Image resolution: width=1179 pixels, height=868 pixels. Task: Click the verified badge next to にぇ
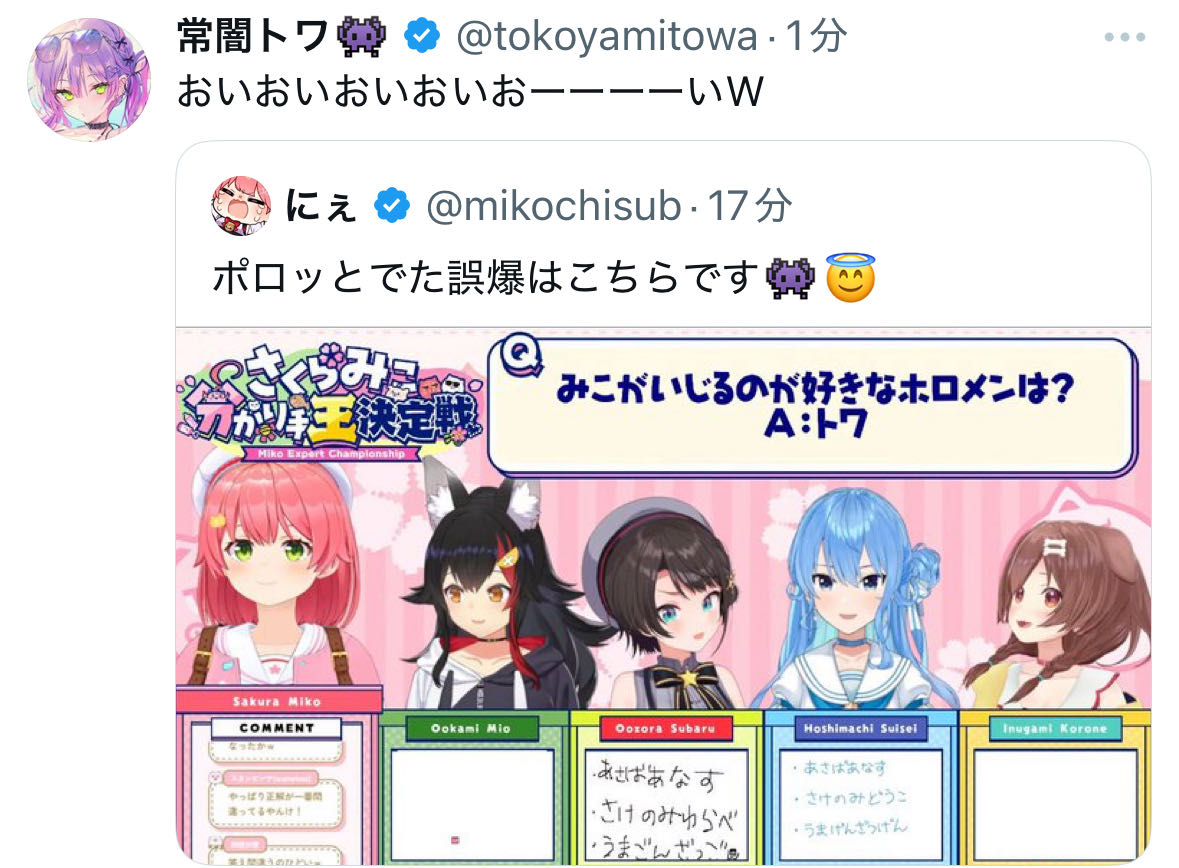click(x=392, y=205)
